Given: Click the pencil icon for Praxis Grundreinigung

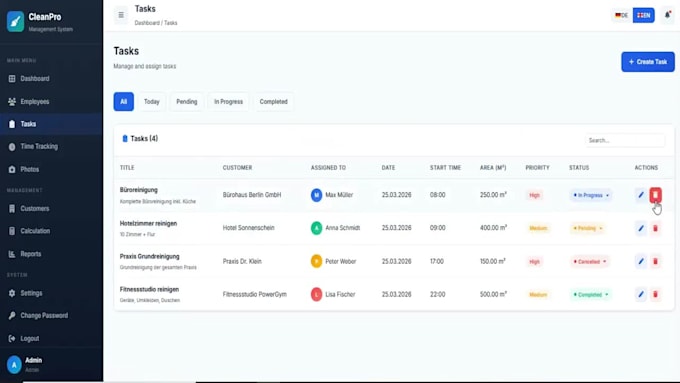Looking at the screenshot, I should [641, 262].
